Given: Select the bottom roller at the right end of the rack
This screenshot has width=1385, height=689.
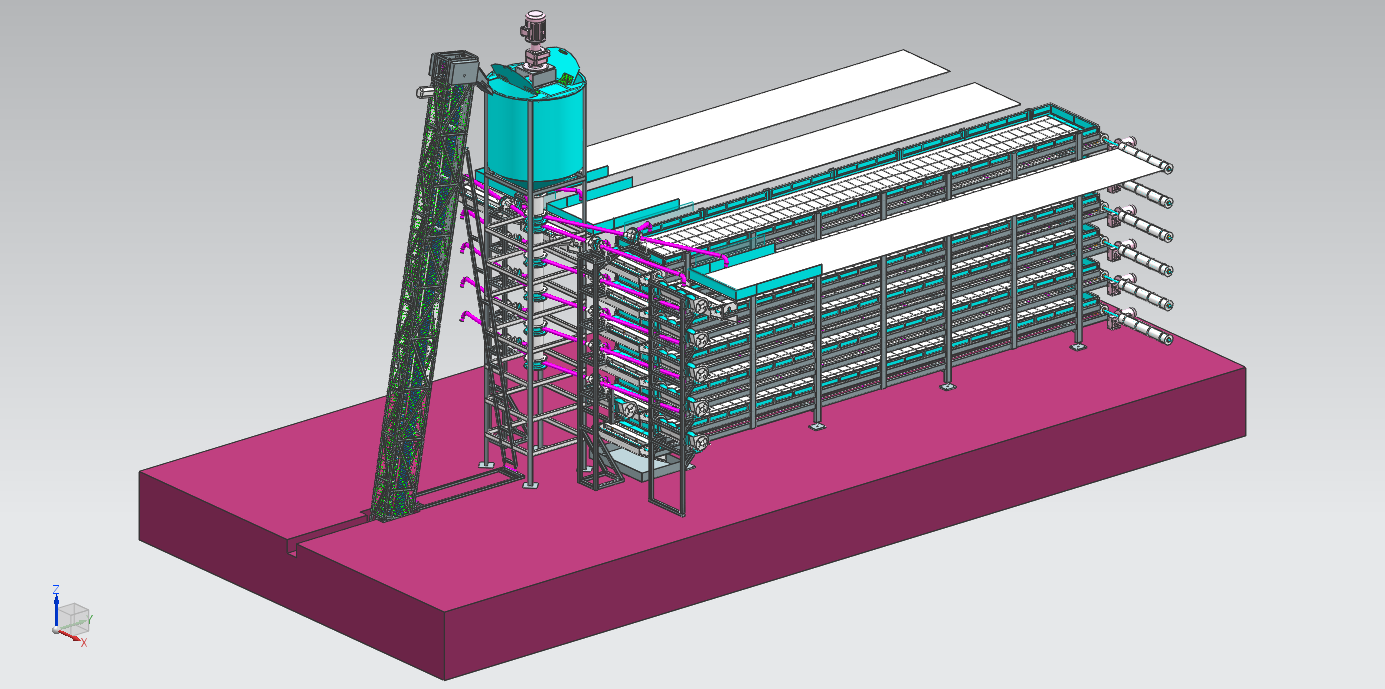Looking at the screenshot, I should (1145, 328).
